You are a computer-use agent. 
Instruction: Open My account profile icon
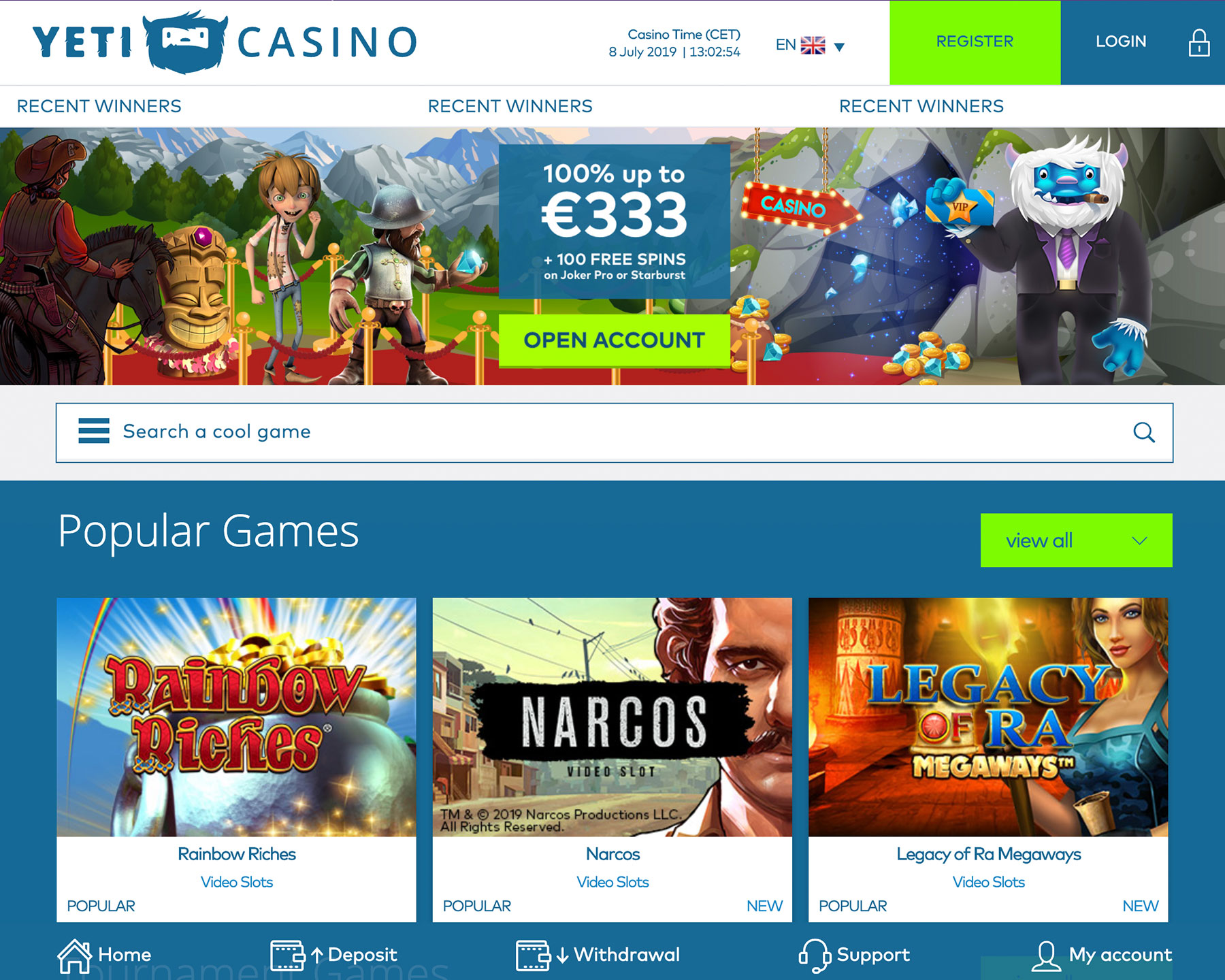pos(1046,955)
